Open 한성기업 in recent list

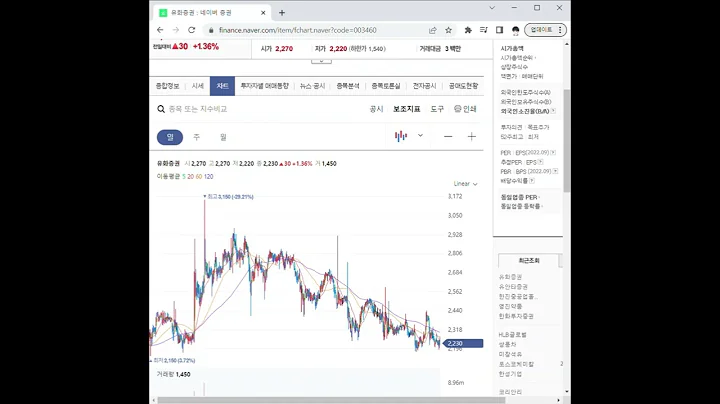click(x=510, y=374)
